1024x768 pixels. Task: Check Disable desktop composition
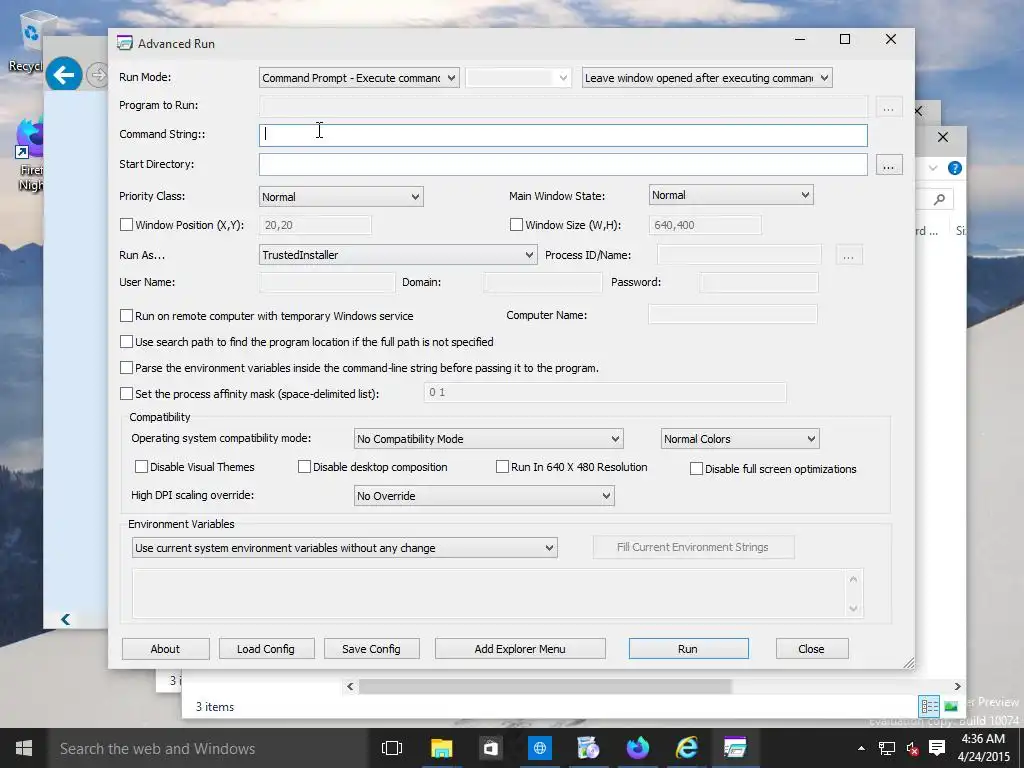[304, 467]
